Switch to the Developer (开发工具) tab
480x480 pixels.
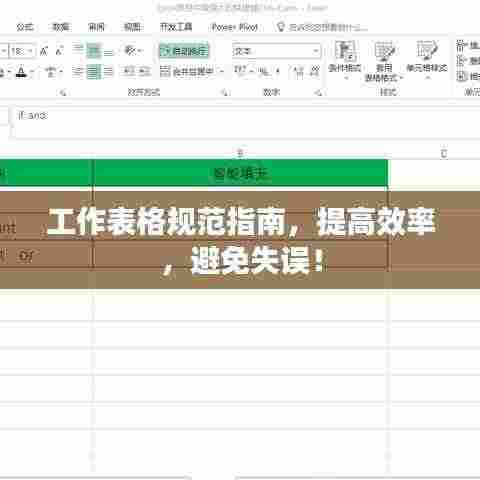click(176, 27)
